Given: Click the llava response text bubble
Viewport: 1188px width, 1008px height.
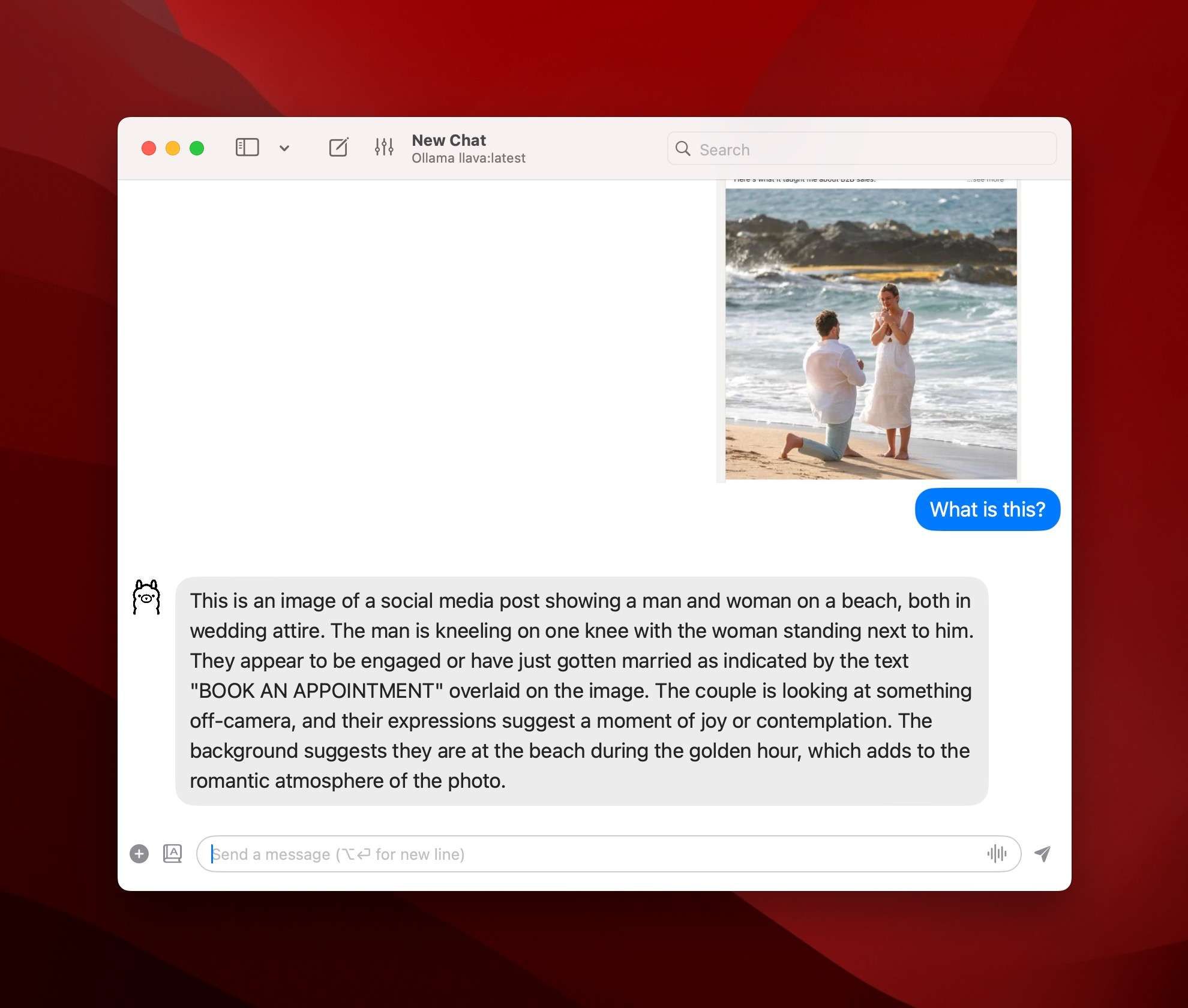Looking at the screenshot, I should [x=582, y=691].
